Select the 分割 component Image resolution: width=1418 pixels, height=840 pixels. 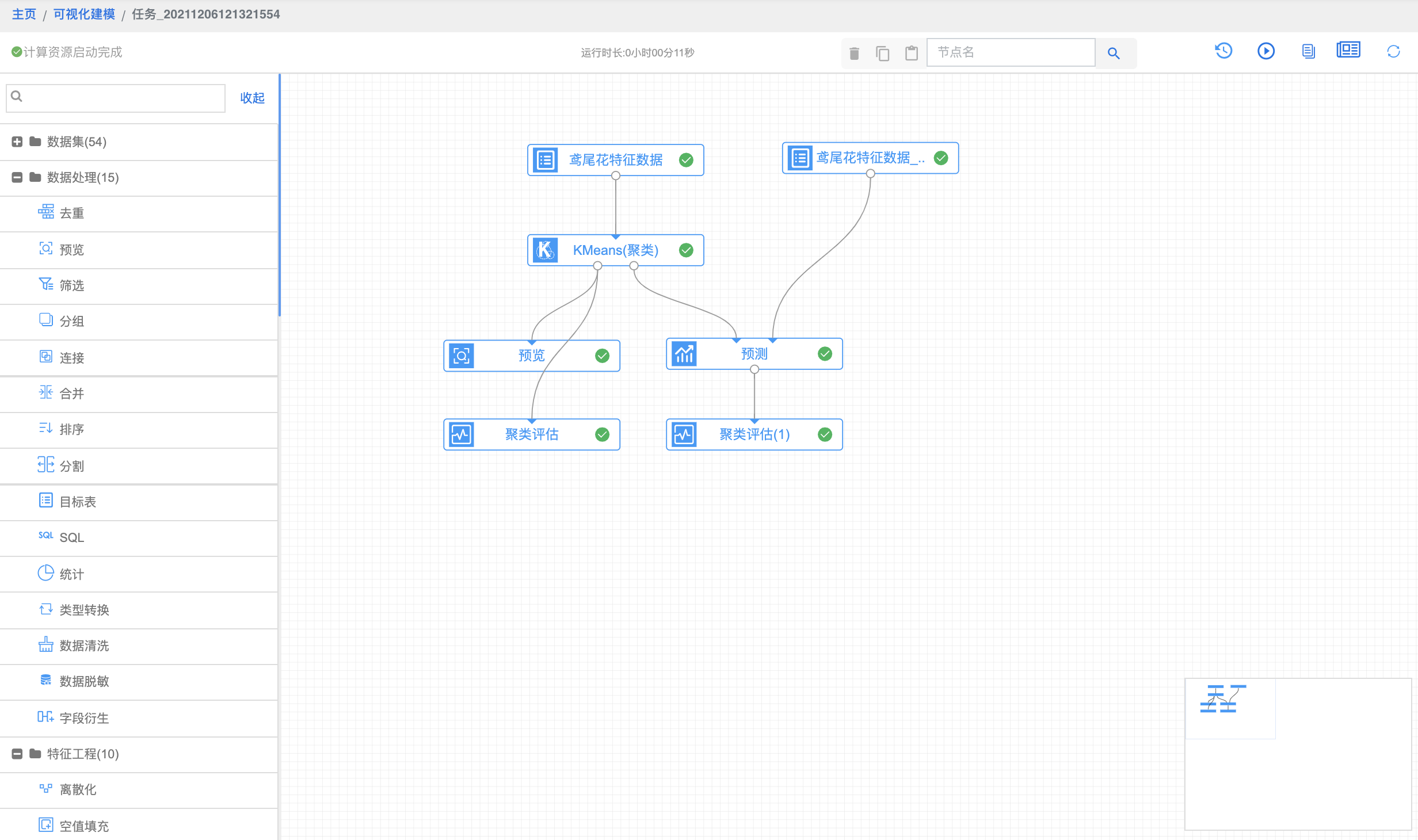(x=139, y=466)
